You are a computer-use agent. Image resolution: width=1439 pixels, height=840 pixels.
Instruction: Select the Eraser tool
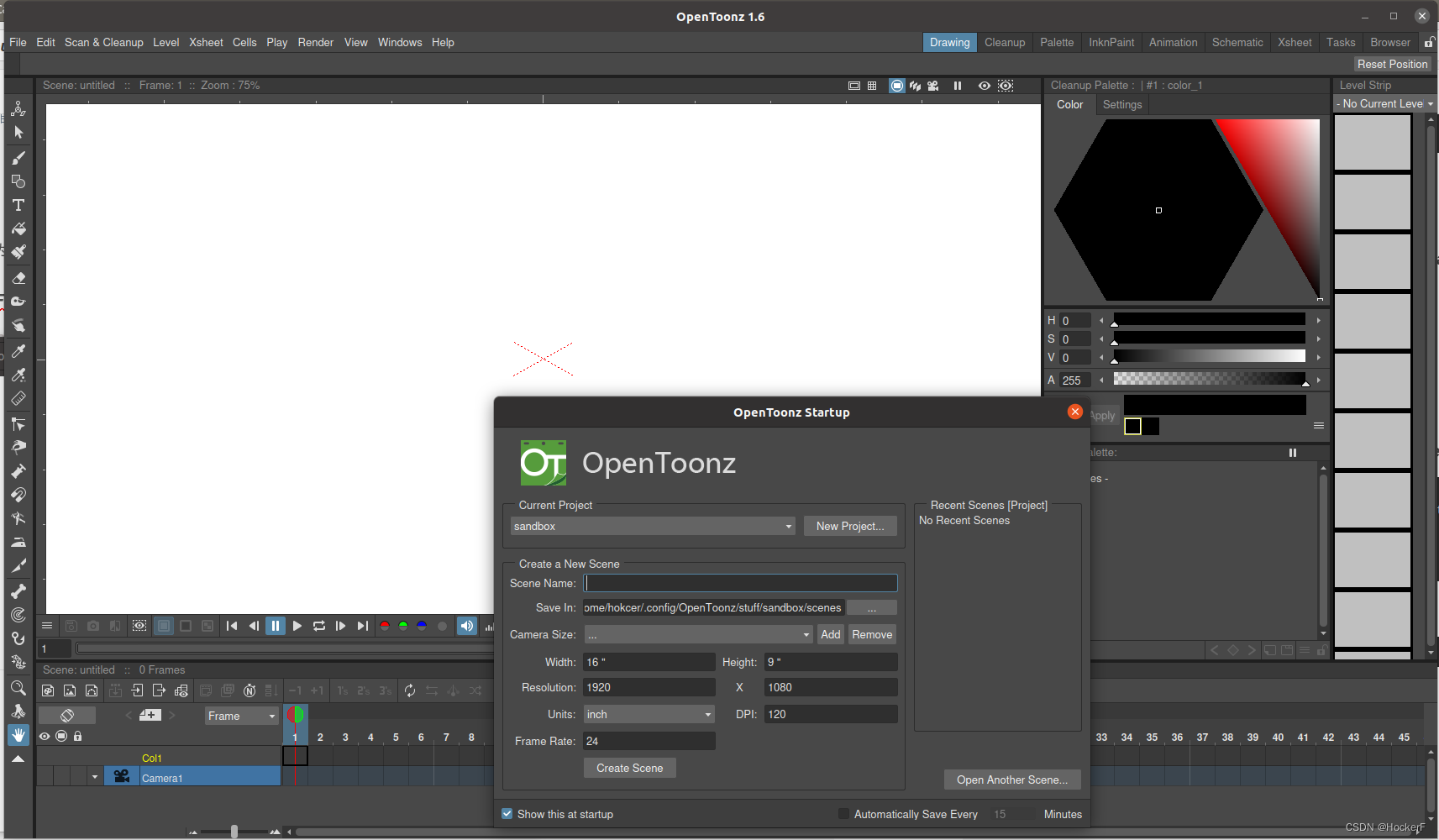pos(18,278)
